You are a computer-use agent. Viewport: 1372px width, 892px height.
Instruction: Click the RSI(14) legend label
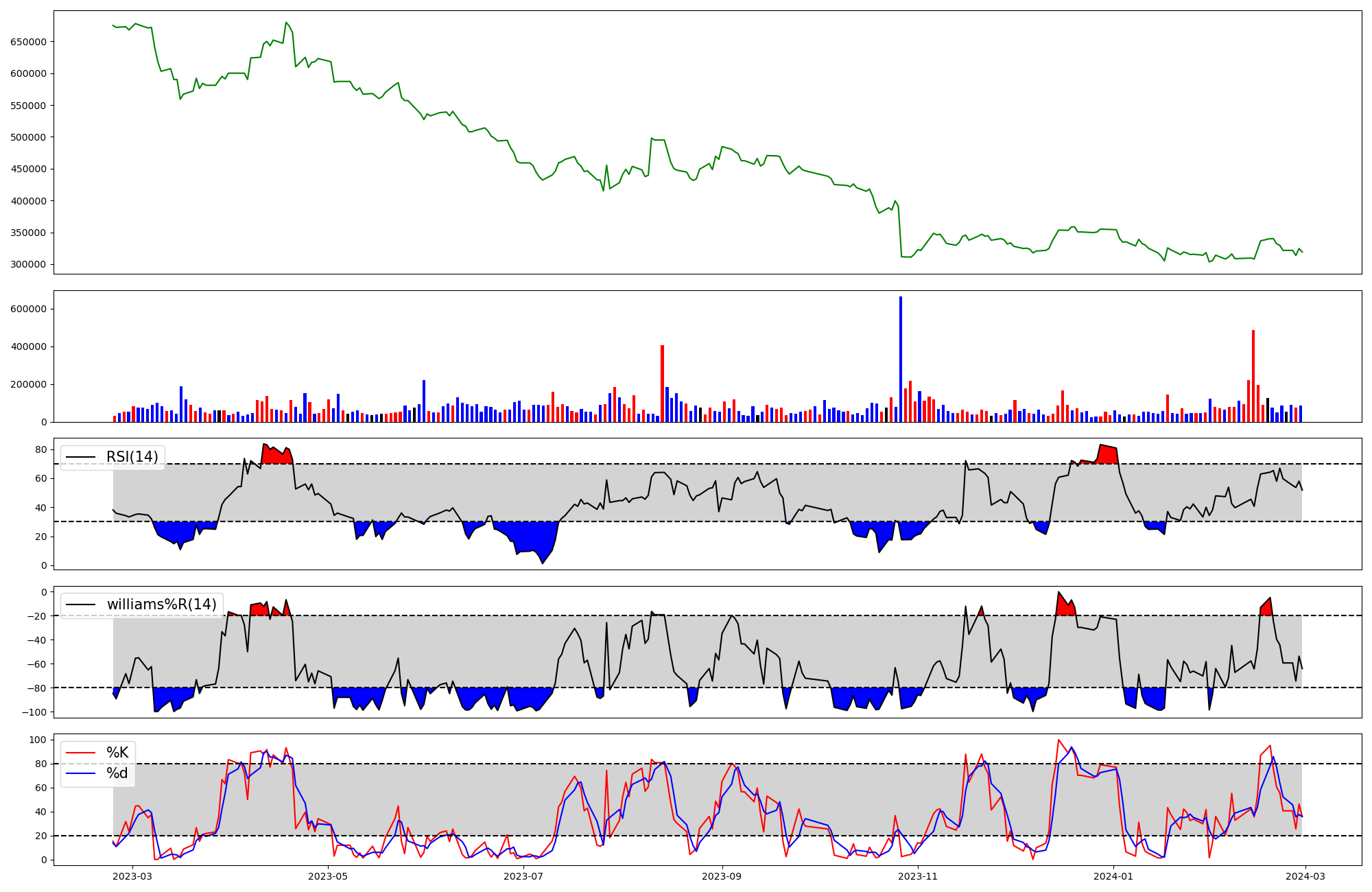click(132, 457)
